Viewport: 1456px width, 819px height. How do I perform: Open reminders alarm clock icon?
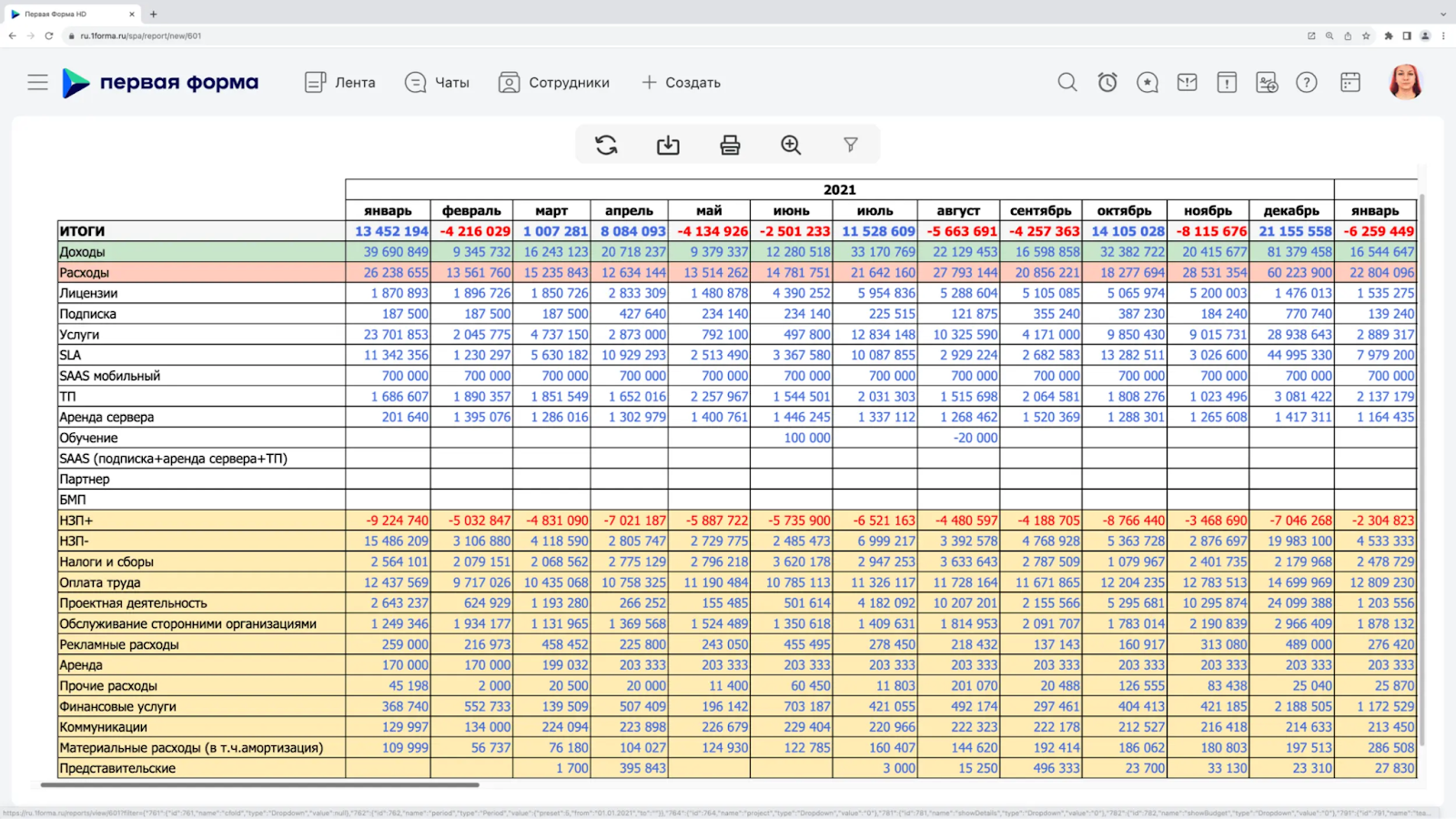[x=1107, y=83]
